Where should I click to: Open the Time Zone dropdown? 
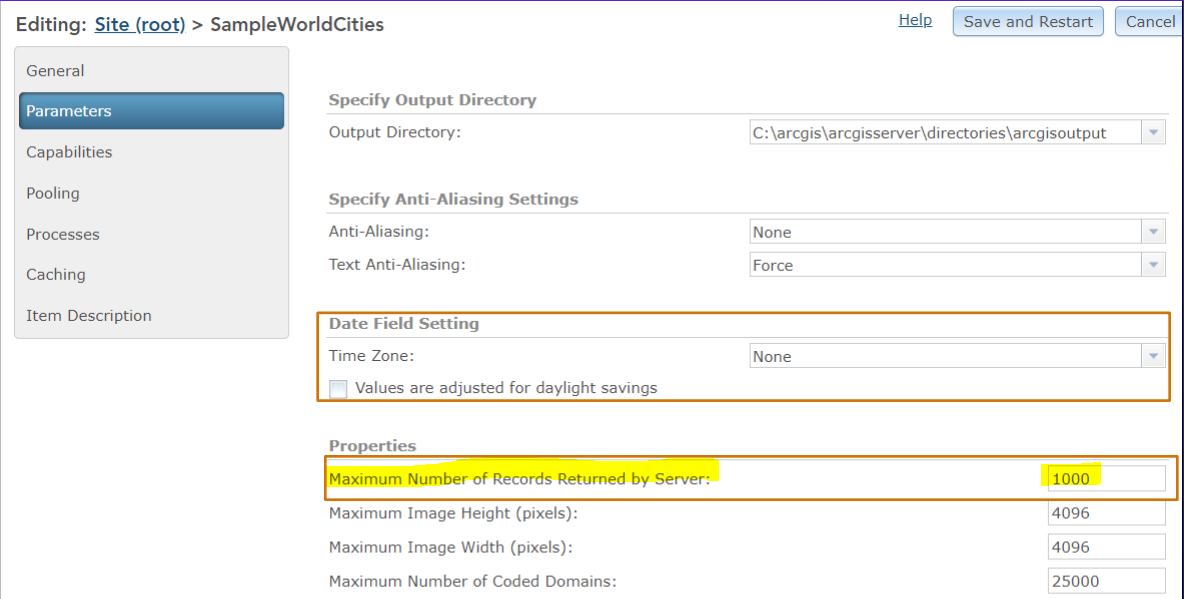point(1154,356)
